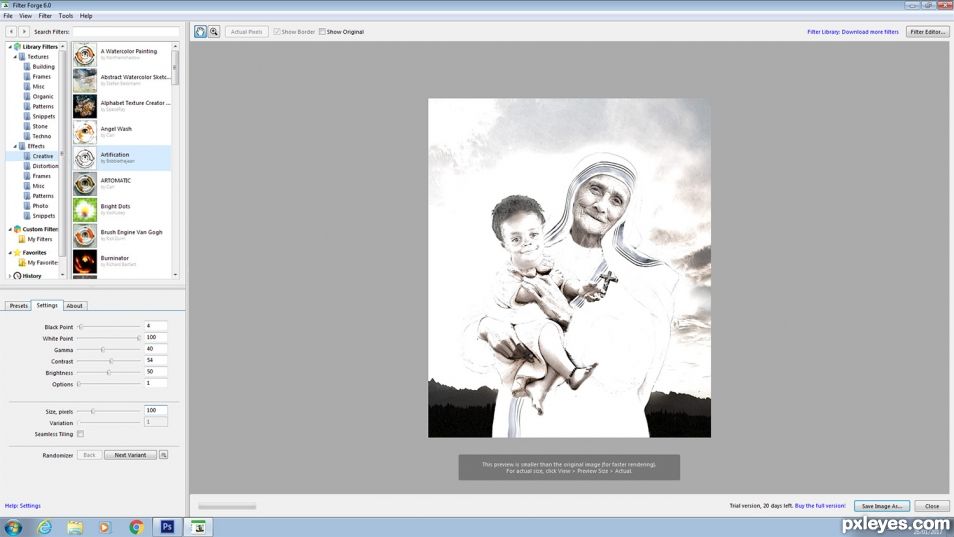
Task: Select the A Watercolor Painting filter thumbnail
Action: 85,55
